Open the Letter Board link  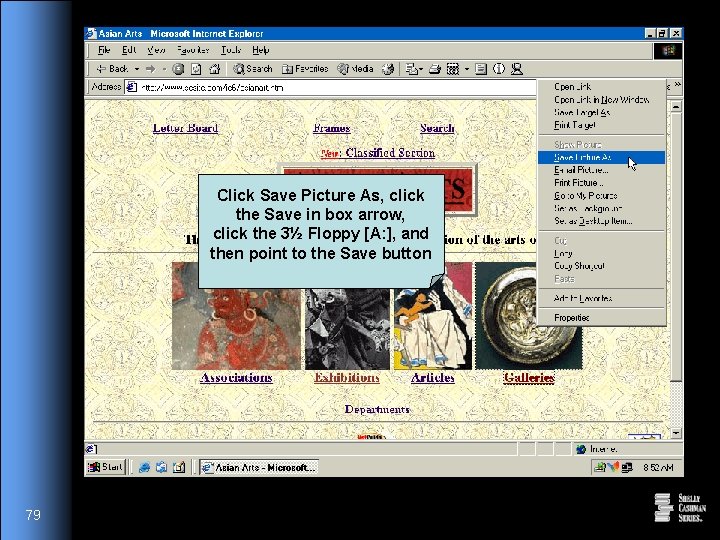(186, 128)
